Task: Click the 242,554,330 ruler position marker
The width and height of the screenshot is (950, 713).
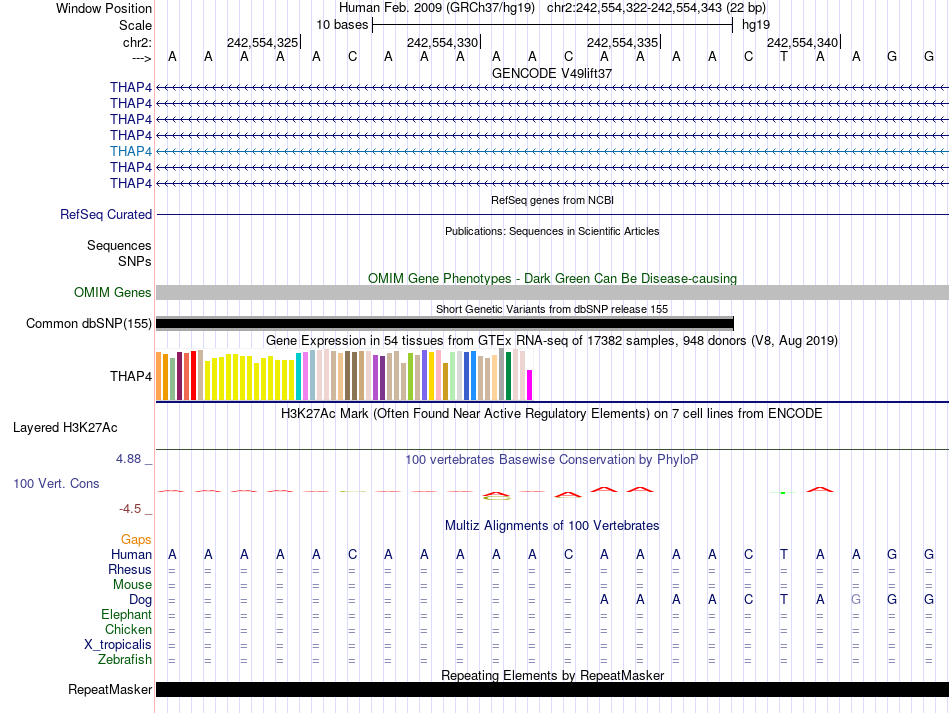Action: coord(443,43)
